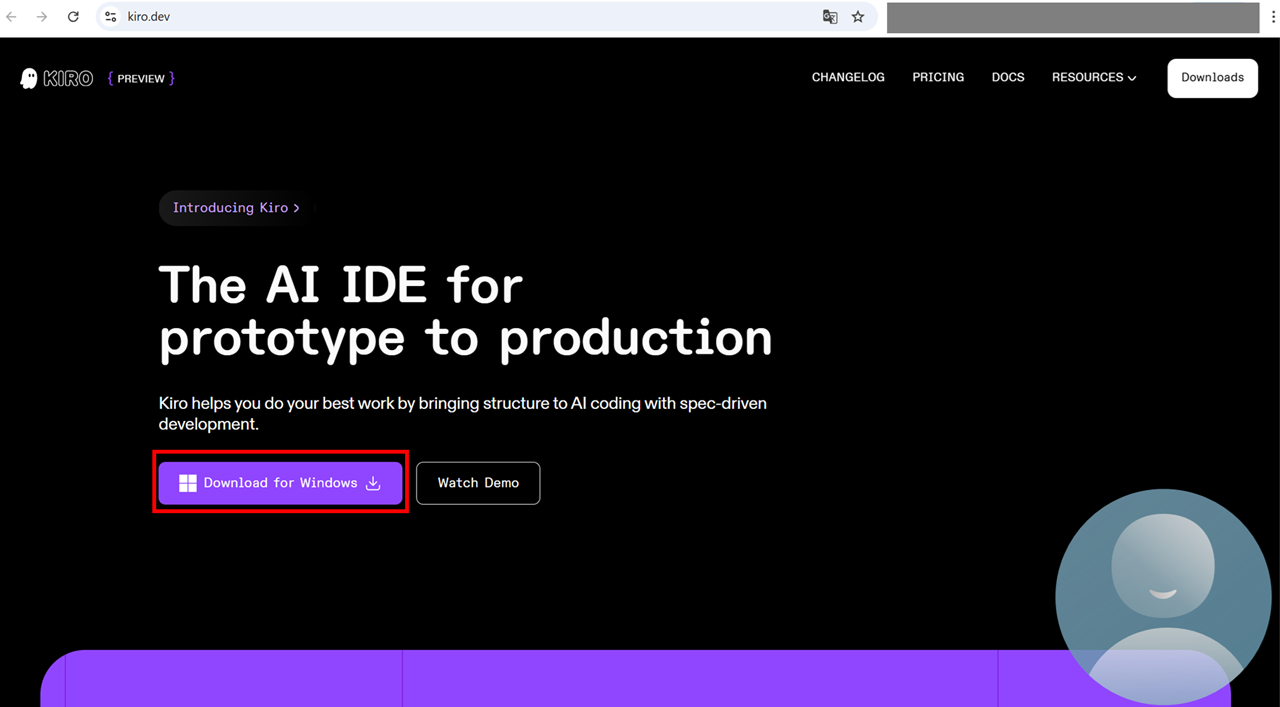The width and height of the screenshot is (1280, 707).
Task: Click the KIRO wordmark to go home
Action: click(69, 78)
